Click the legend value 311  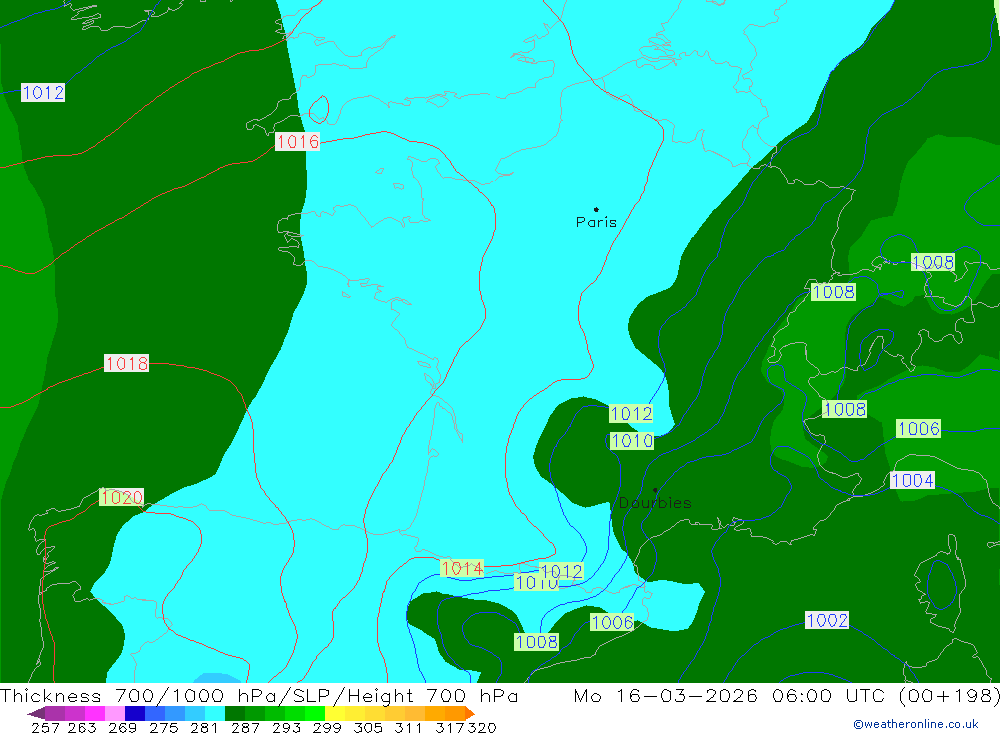coord(408,728)
